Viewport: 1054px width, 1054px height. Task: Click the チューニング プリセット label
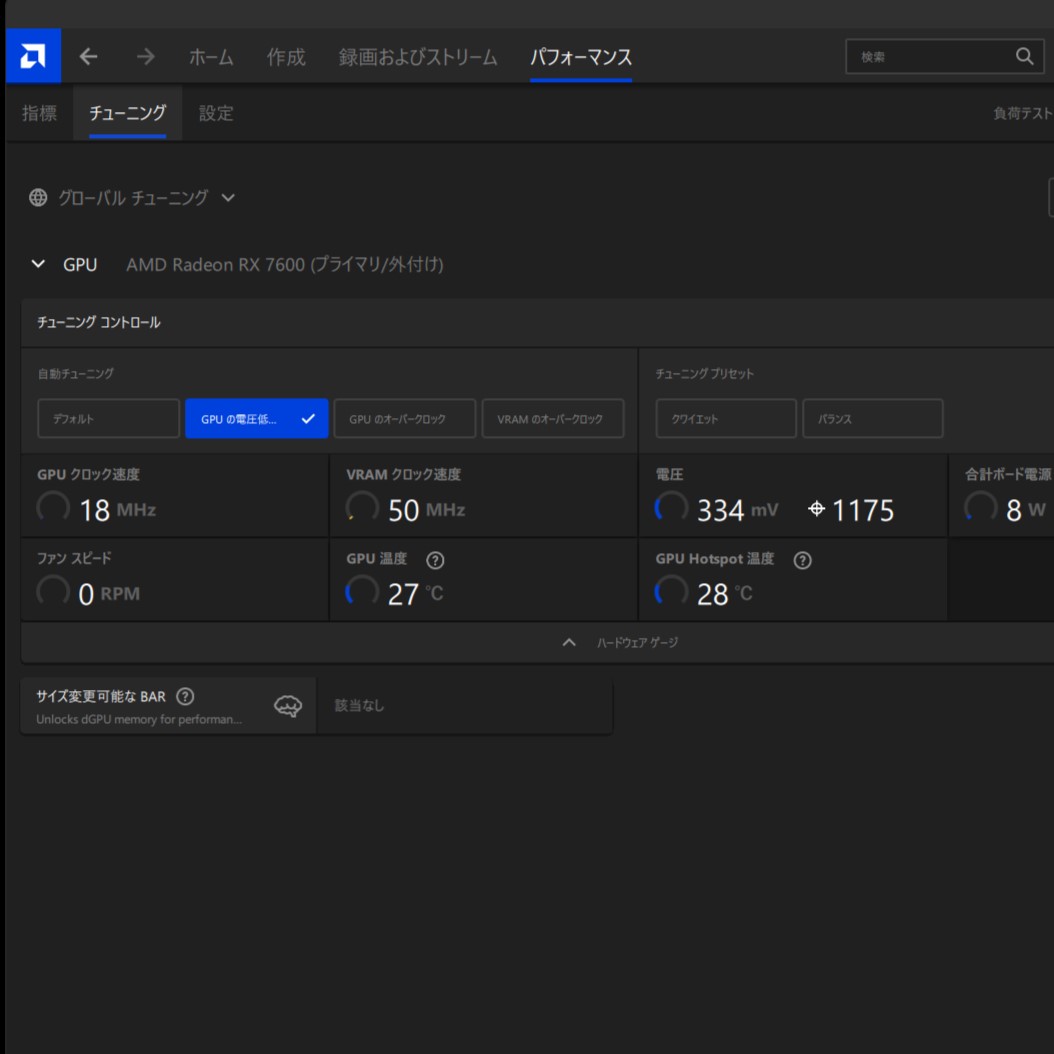click(x=704, y=374)
